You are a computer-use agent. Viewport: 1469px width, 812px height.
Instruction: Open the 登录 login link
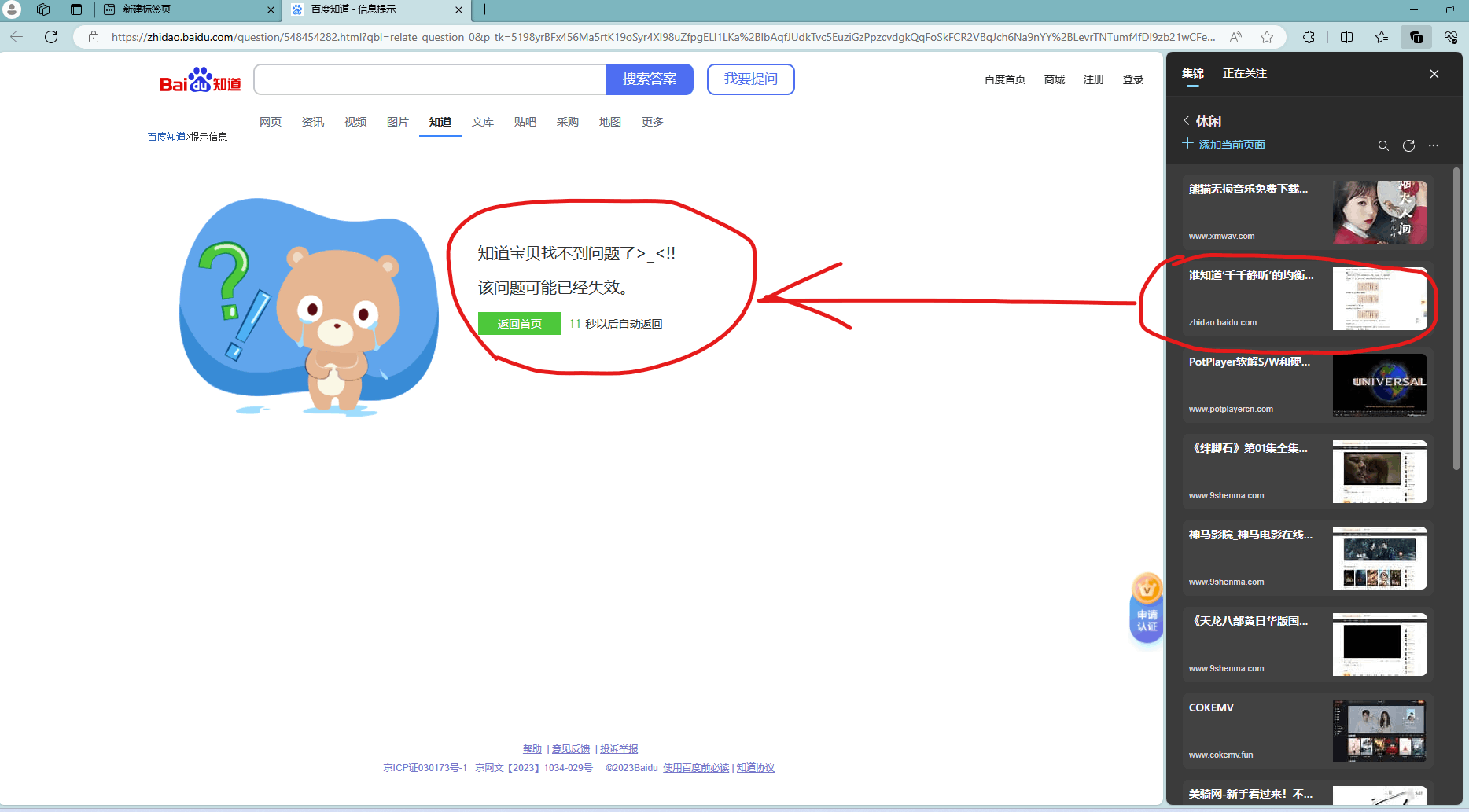click(1133, 79)
